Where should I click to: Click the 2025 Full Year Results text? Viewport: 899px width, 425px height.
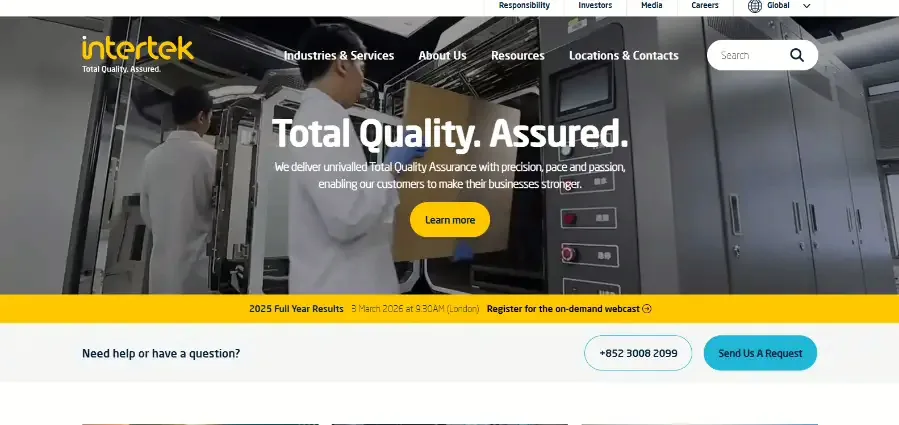point(296,309)
